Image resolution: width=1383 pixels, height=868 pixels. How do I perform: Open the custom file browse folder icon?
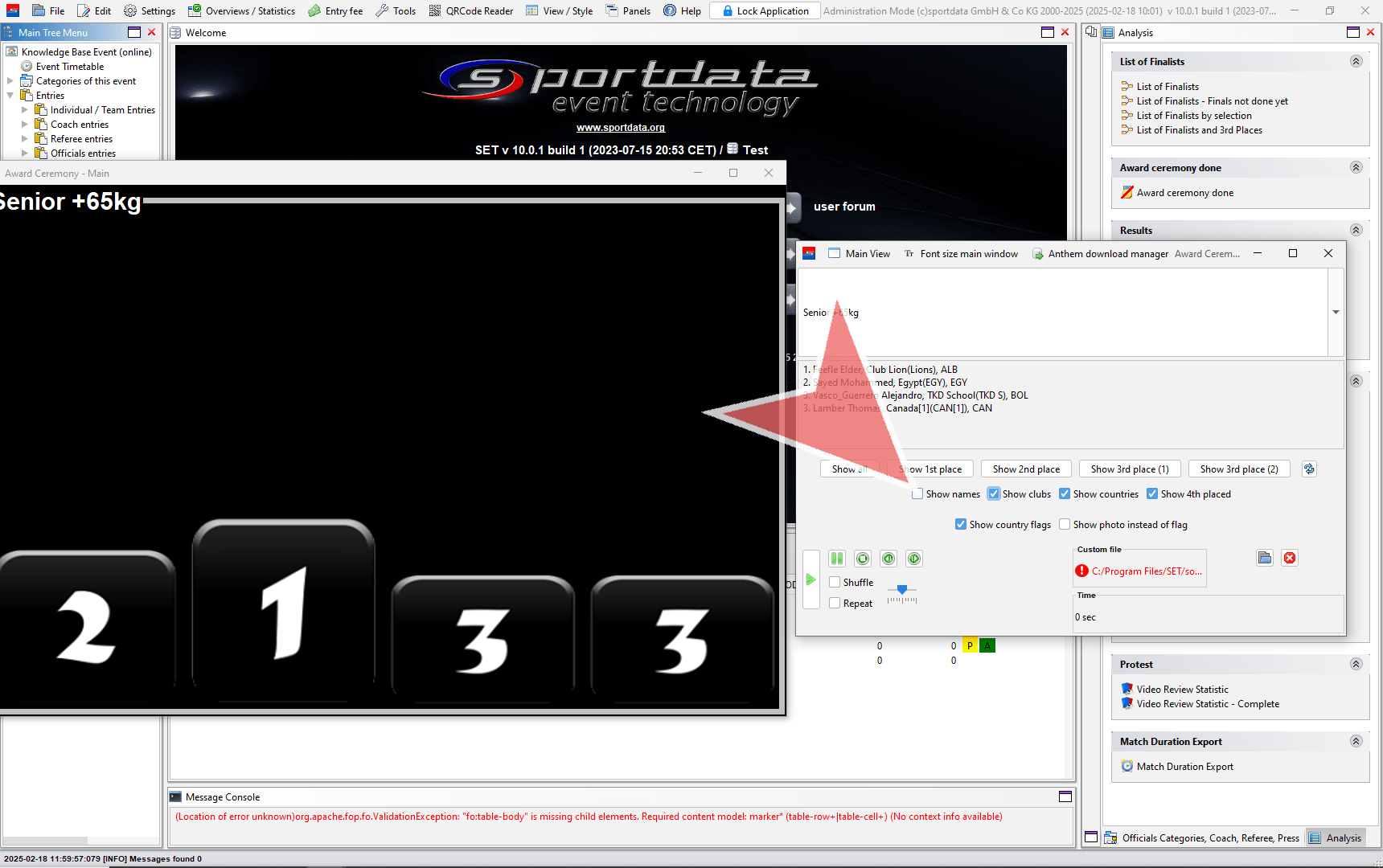(x=1265, y=558)
